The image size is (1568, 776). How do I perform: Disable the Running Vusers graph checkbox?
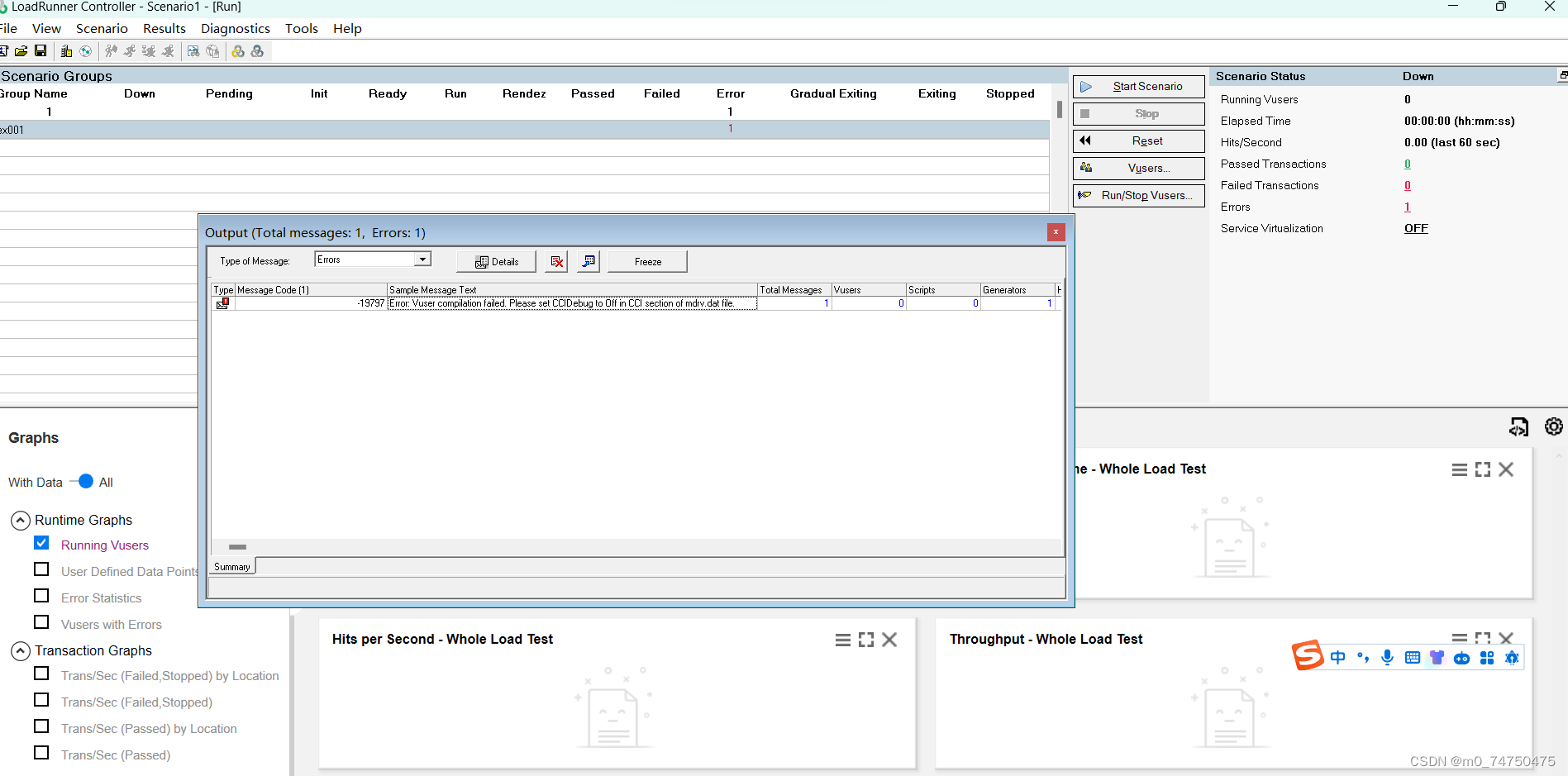tap(41, 542)
